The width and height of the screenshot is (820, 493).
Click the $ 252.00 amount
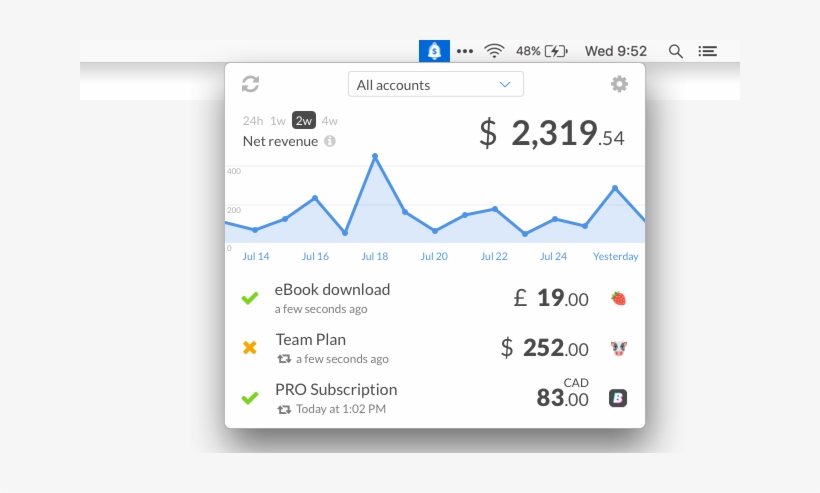[544, 348]
